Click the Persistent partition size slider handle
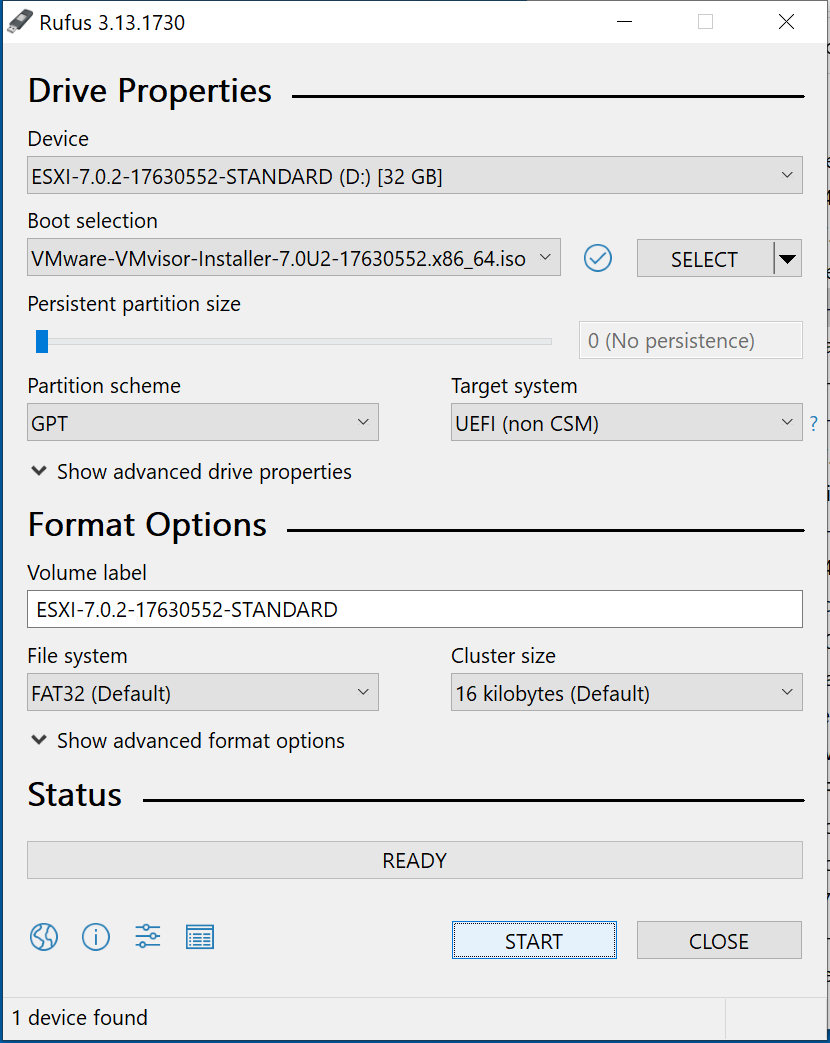 tap(42, 341)
